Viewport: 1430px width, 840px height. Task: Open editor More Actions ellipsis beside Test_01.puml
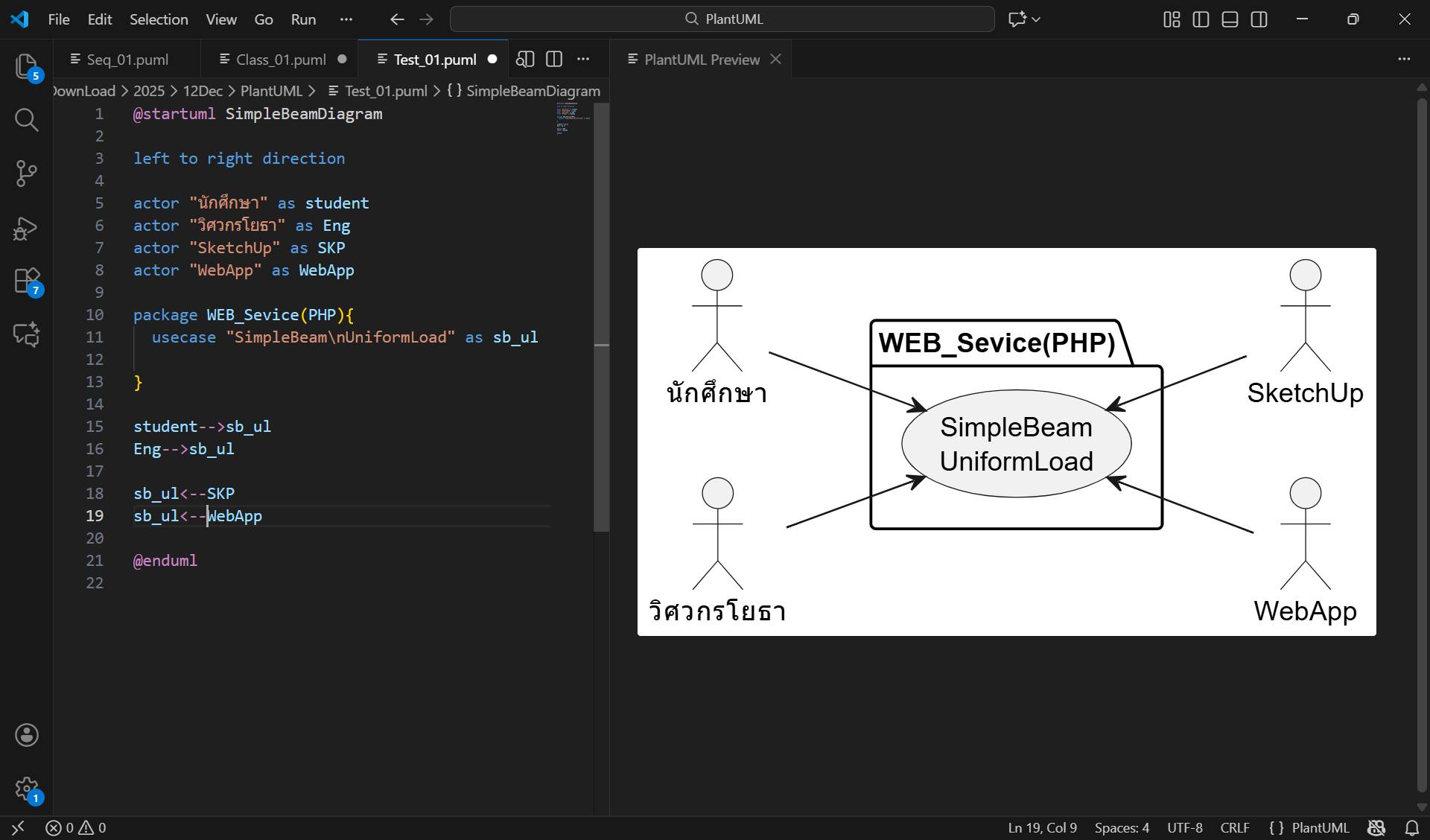[x=583, y=60]
